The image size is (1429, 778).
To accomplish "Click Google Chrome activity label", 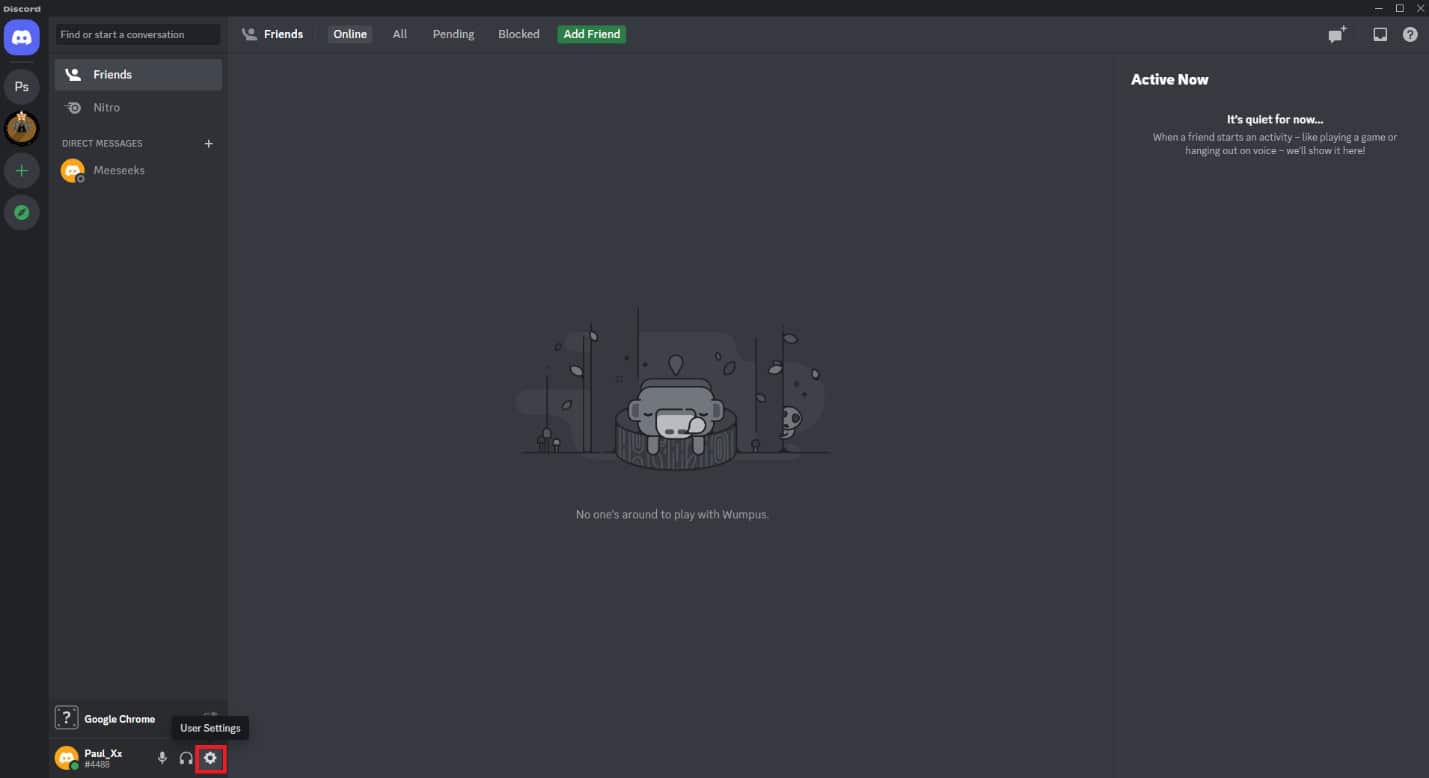I will 119,719.
